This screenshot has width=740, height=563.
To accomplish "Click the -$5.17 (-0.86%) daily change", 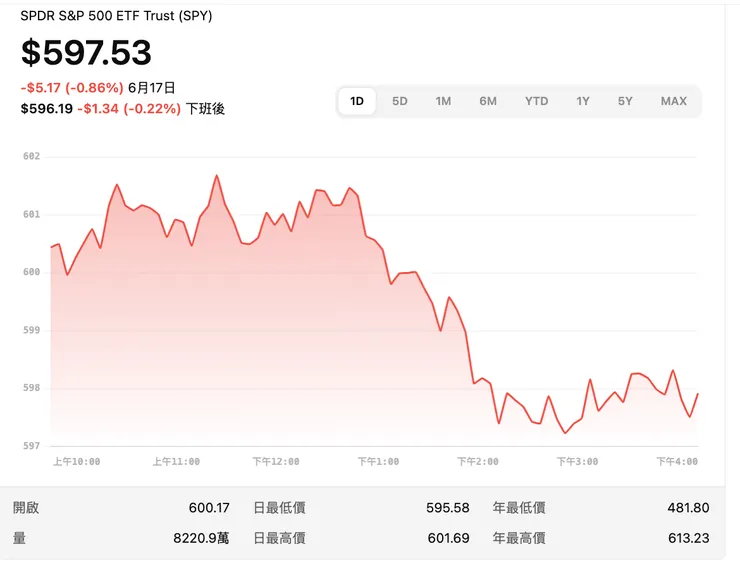I will pos(71,88).
